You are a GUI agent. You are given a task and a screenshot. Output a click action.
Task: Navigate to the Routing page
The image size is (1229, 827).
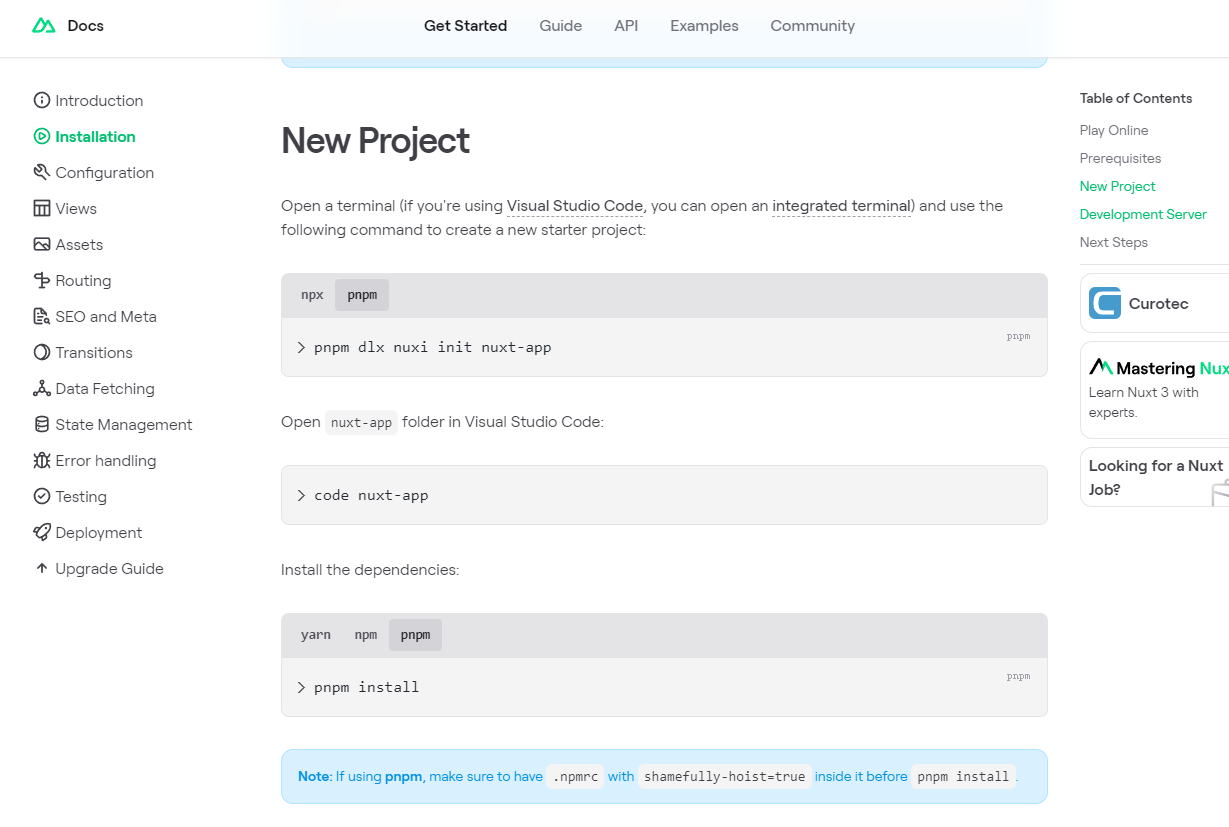coord(83,280)
